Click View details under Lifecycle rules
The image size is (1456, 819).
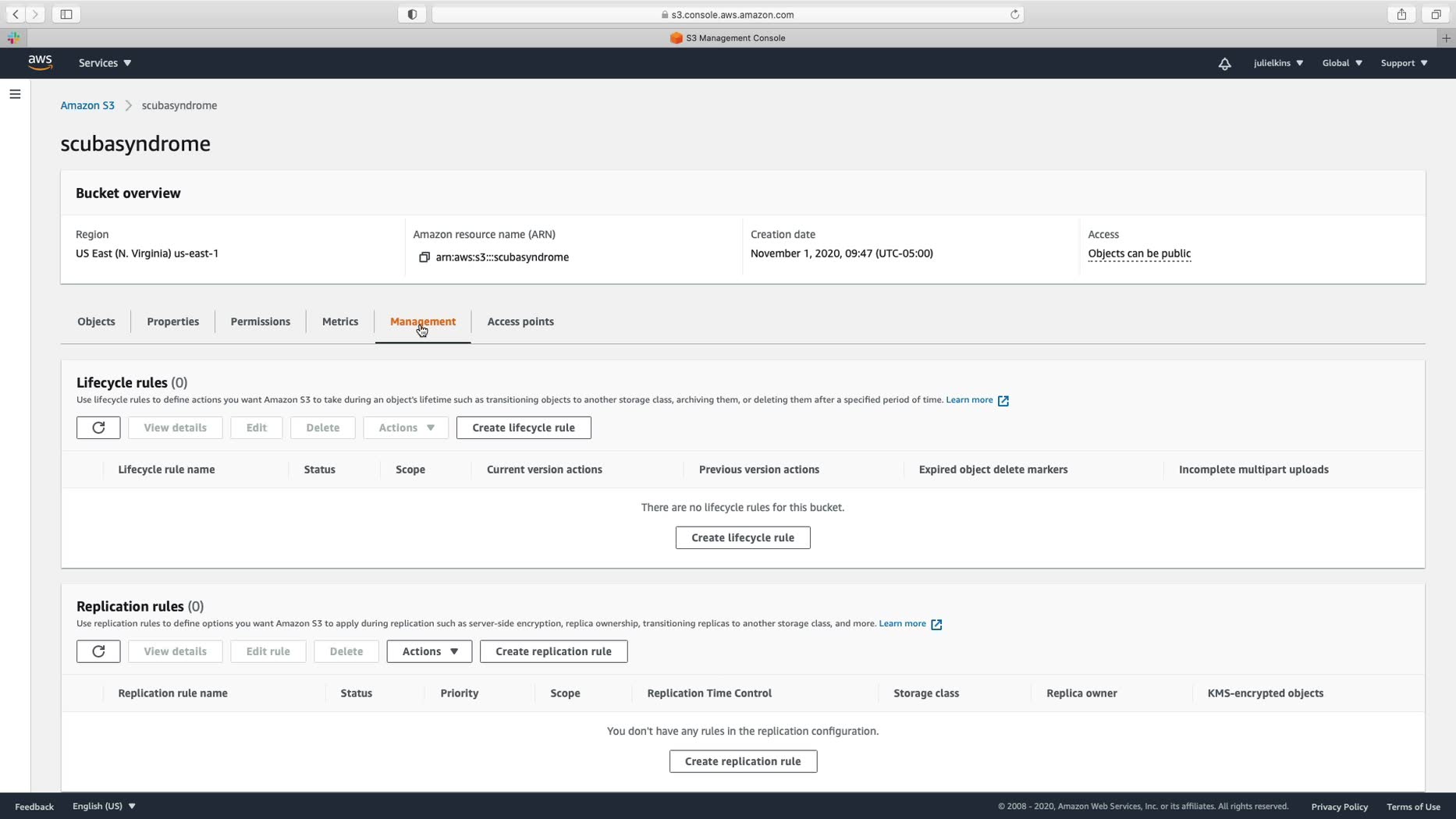click(x=176, y=427)
